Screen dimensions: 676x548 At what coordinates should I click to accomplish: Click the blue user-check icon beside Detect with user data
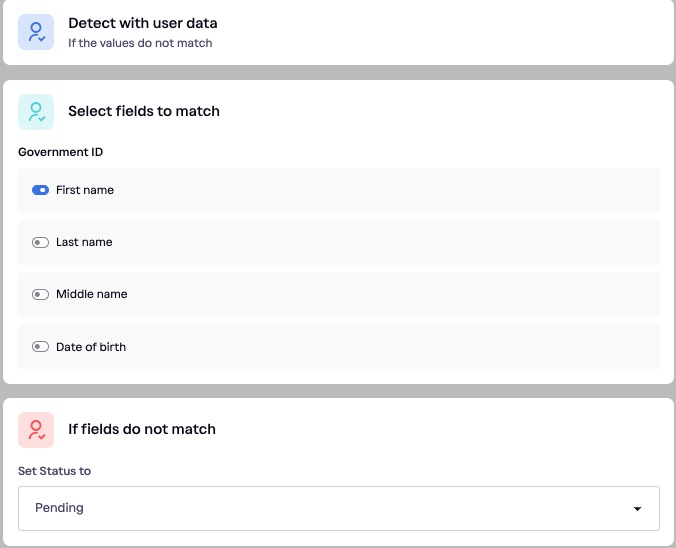[x=36, y=32]
